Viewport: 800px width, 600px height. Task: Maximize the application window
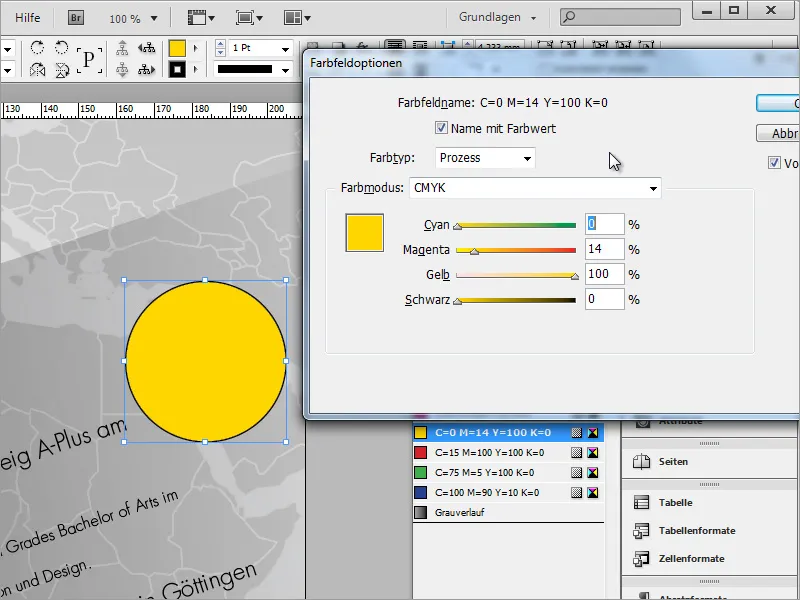pos(734,11)
